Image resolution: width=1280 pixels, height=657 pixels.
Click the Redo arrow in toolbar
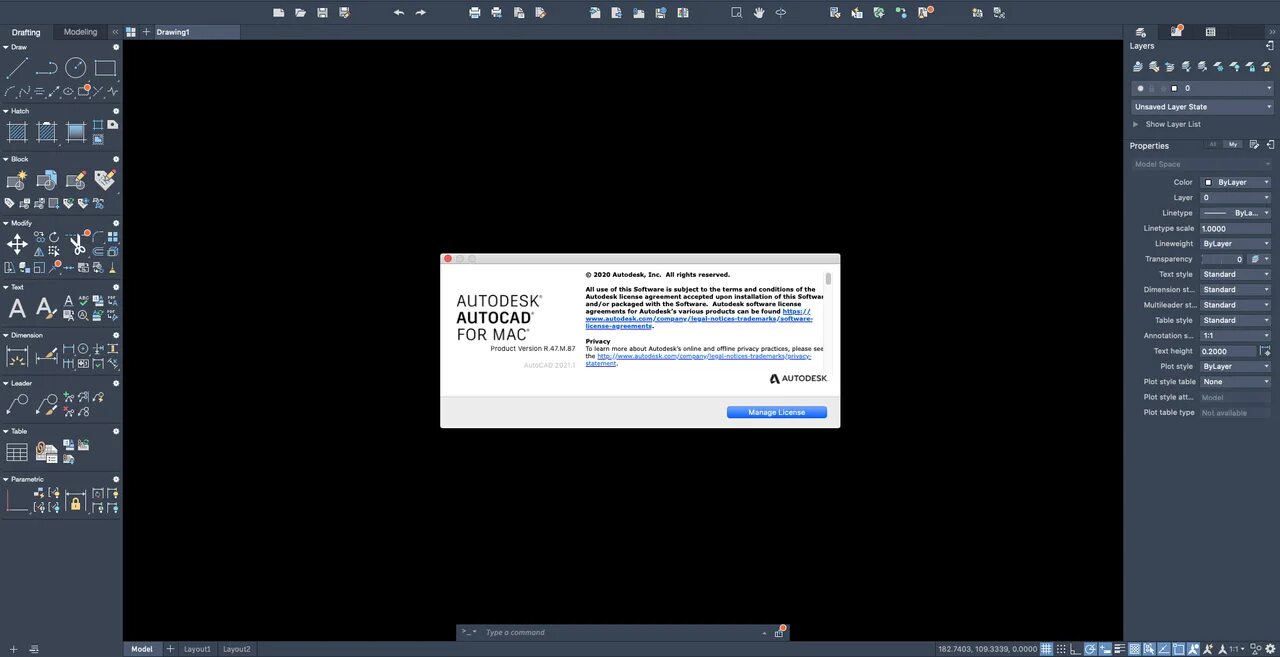(x=420, y=13)
